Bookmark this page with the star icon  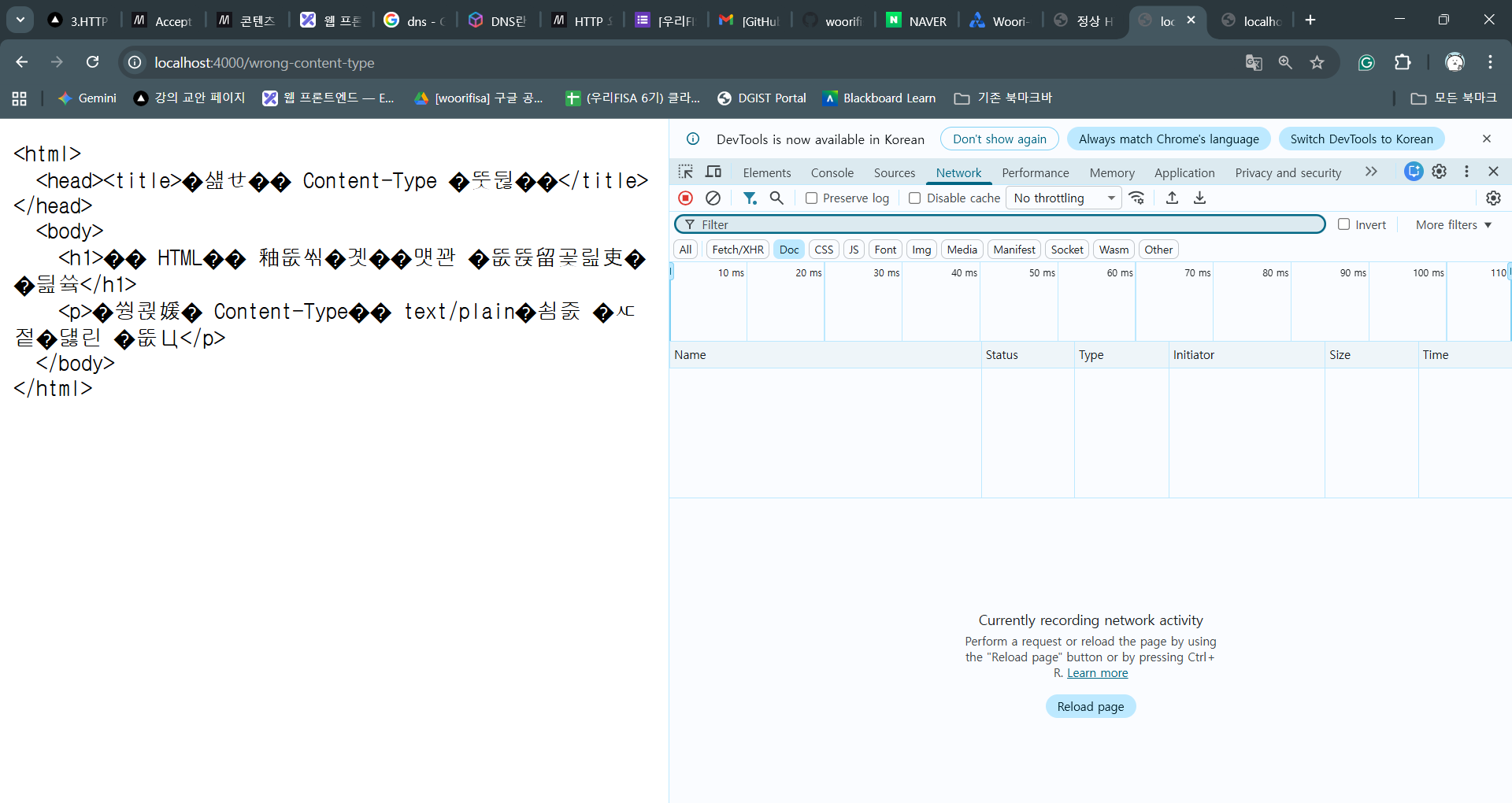pyautogui.click(x=1317, y=62)
